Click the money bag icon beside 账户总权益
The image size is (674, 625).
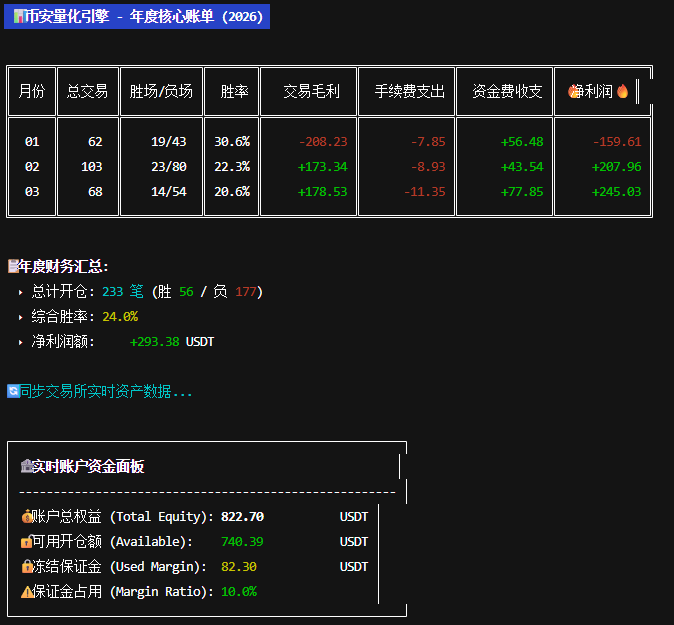click(27, 516)
